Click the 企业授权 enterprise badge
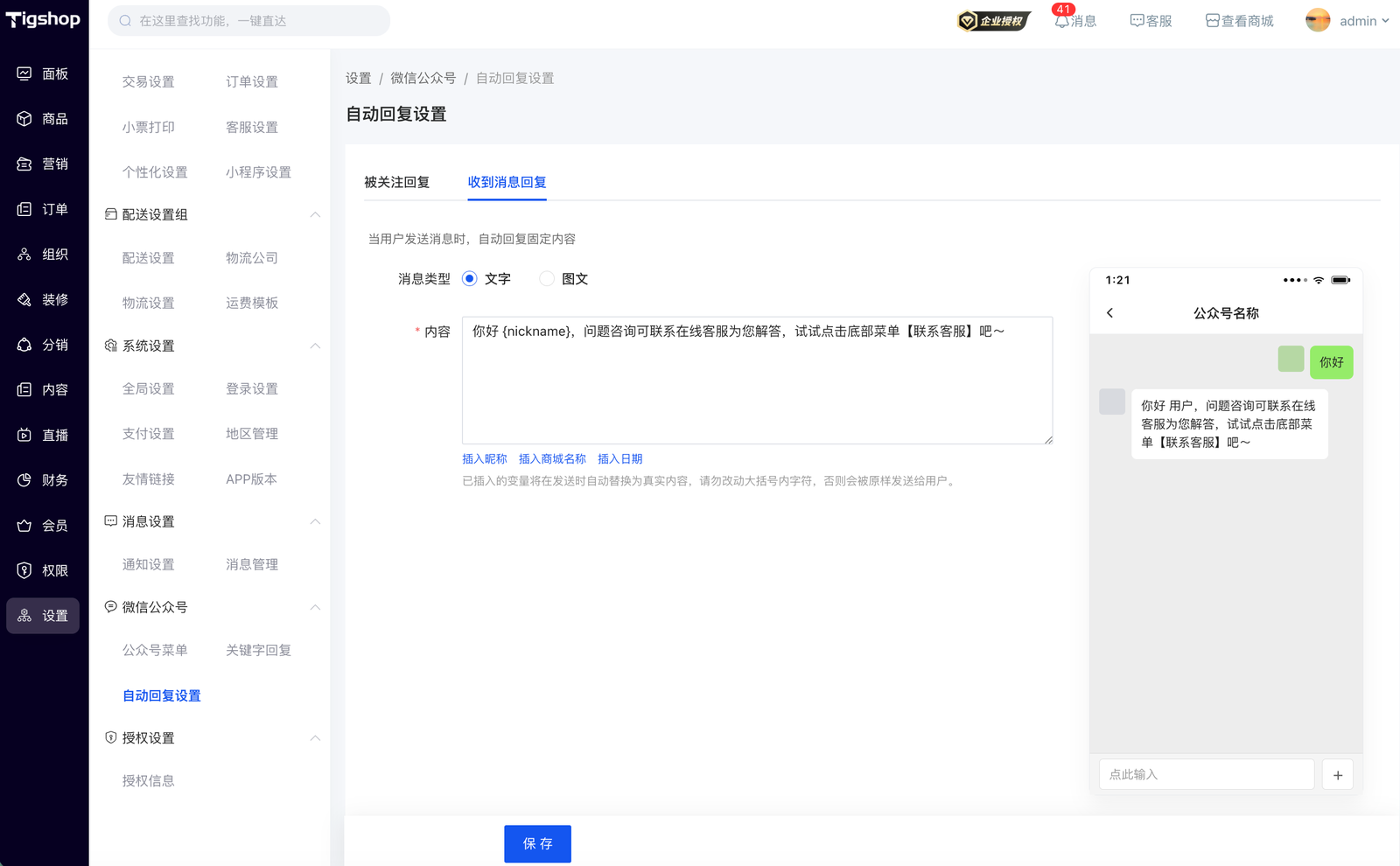Image resolution: width=1400 pixels, height=866 pixels. point(993,21)
